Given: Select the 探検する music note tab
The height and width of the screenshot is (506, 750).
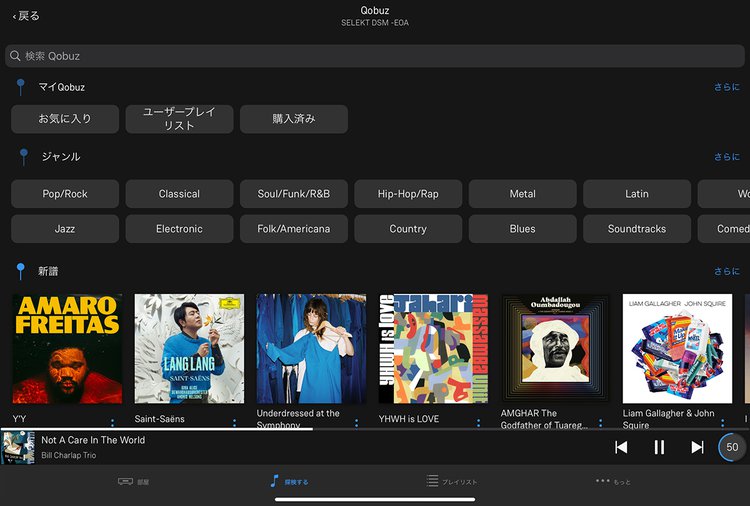Looking at the screenshot, I should pos(289,481).
